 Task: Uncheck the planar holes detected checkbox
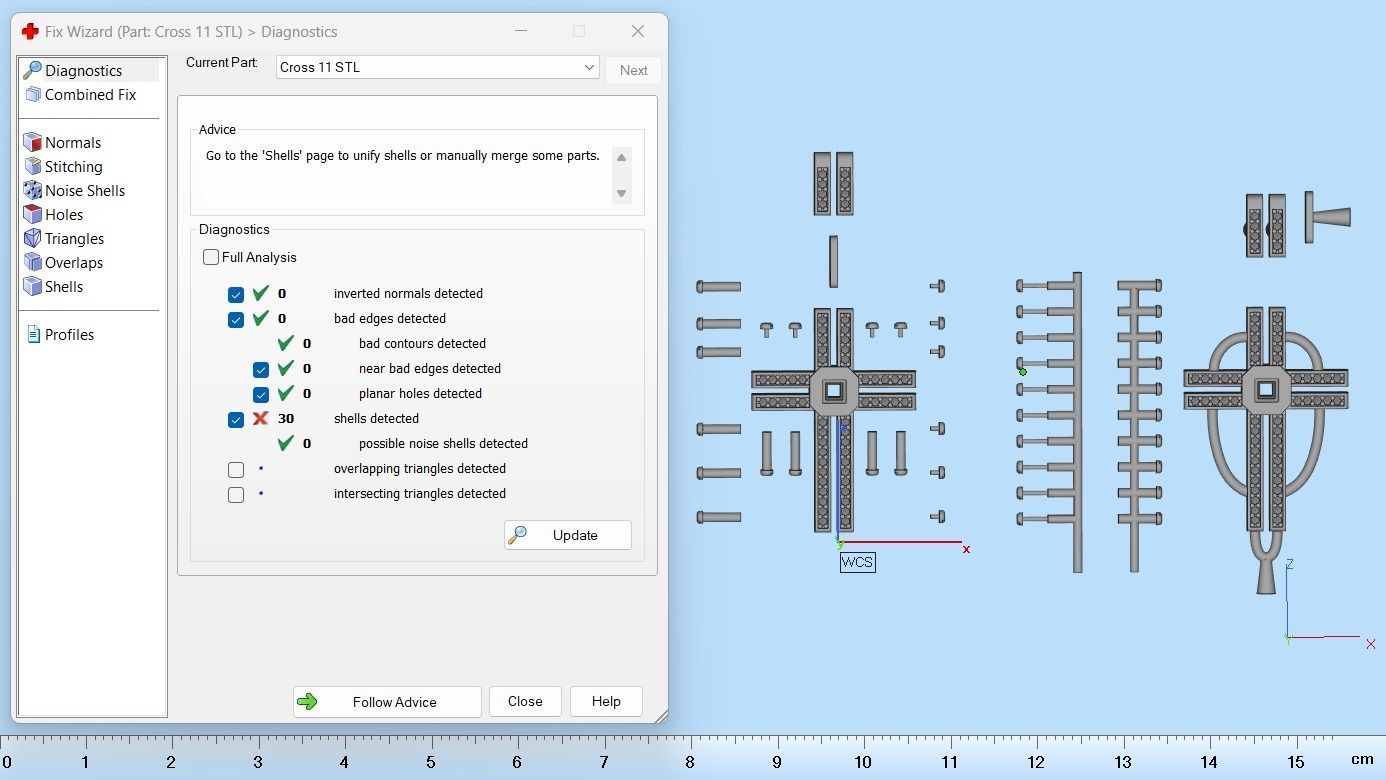pos(261,394)
